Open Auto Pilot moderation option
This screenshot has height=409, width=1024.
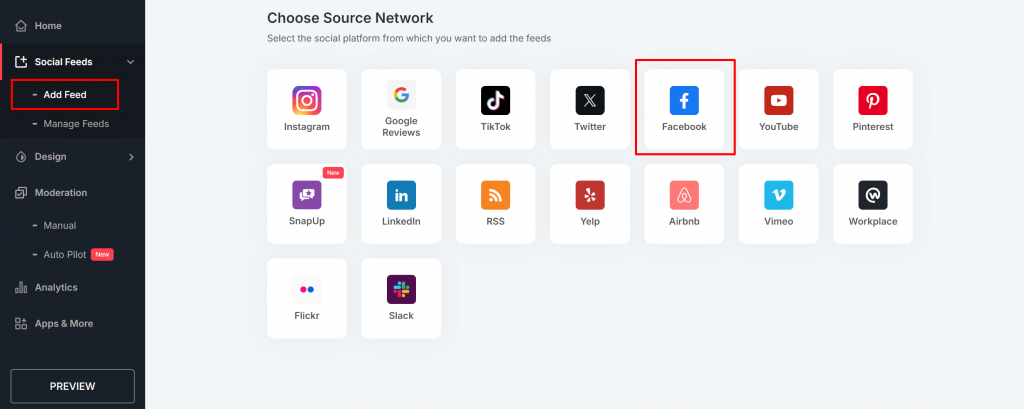[x=65, y=255]
